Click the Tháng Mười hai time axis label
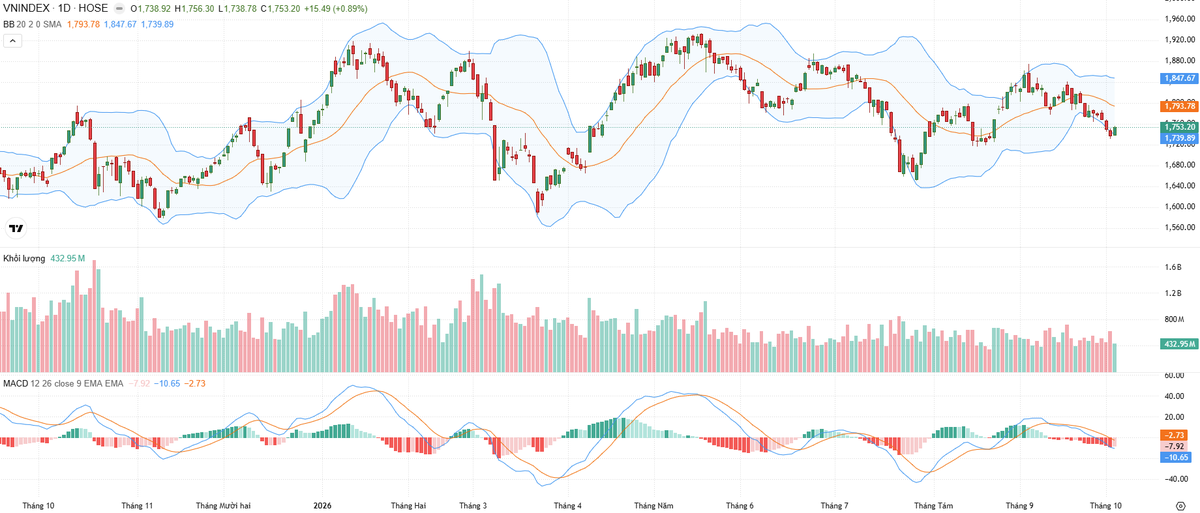 click(x=224, y=506)
